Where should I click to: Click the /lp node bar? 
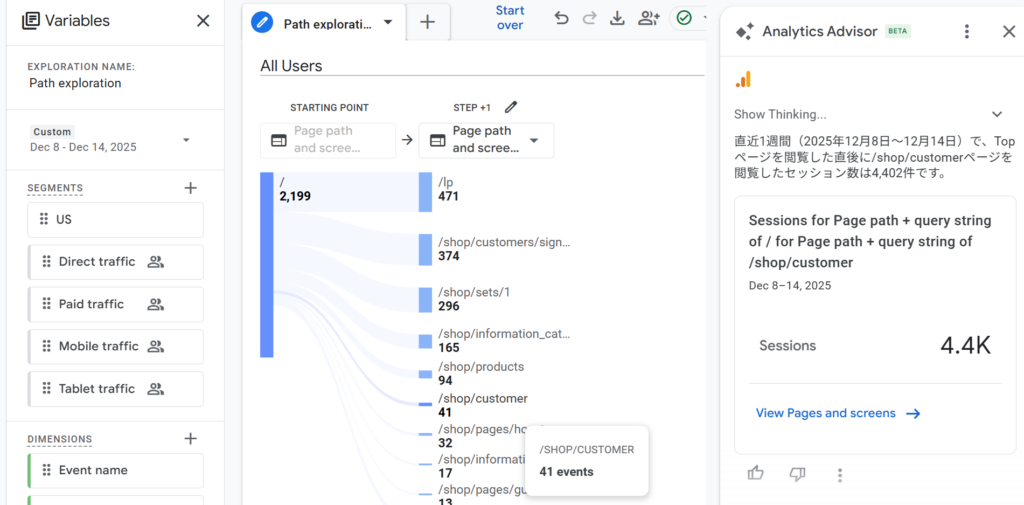pos(425,191)
